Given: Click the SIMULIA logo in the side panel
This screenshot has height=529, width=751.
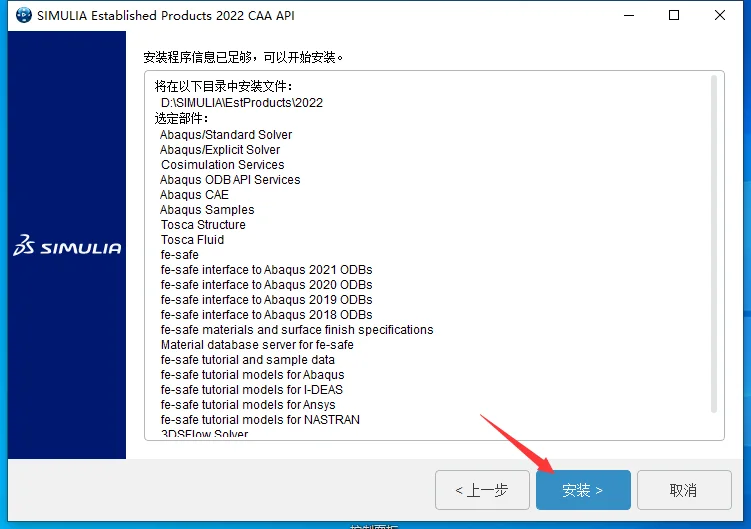Looking at the screenshot, I should tap(67, 245).
